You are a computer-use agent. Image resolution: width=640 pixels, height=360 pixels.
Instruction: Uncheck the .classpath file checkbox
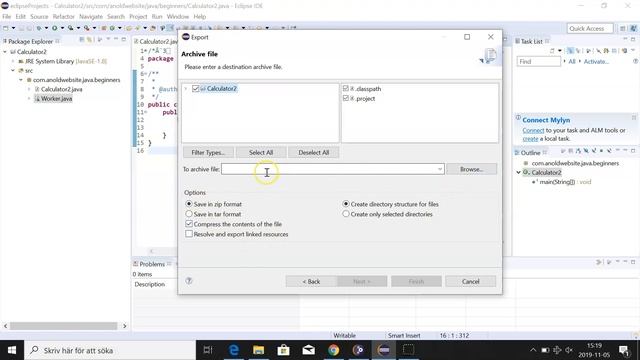pos(346,88)
